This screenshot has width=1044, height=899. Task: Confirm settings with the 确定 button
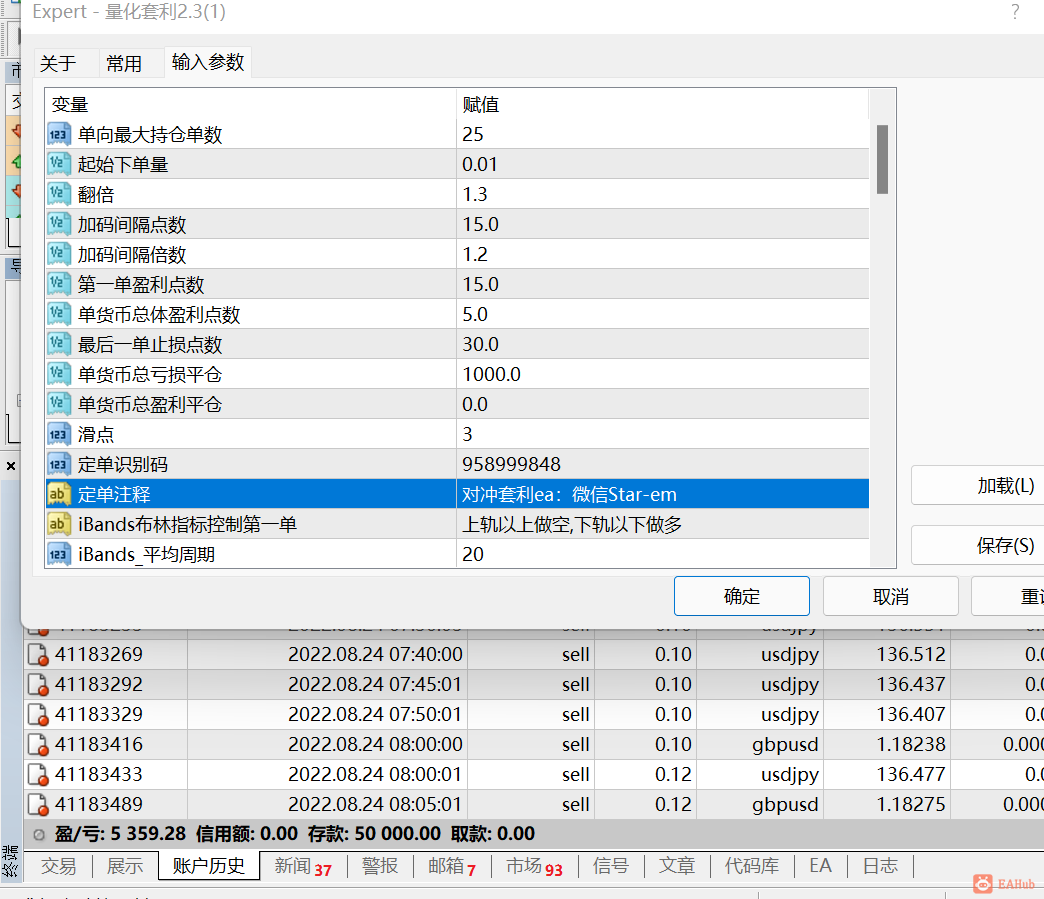pos(742,596)
